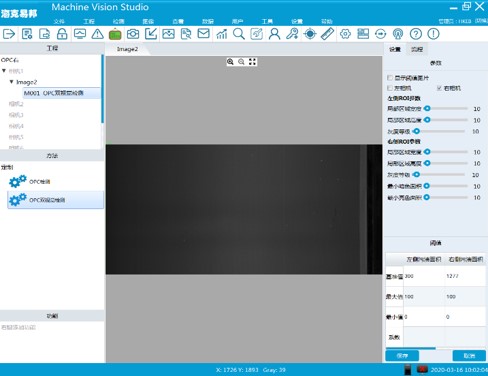The width and height of the screenshot is (488, 376).
Task: Click the camera capture icon in toolbar
Action: point(133,34)
